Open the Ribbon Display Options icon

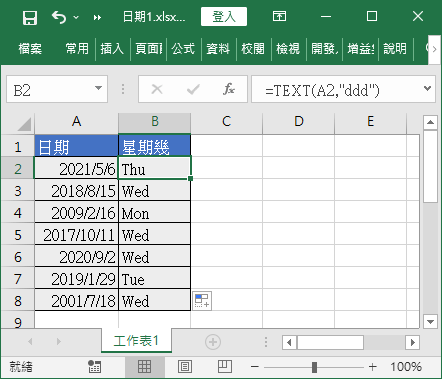click(279, 16)
